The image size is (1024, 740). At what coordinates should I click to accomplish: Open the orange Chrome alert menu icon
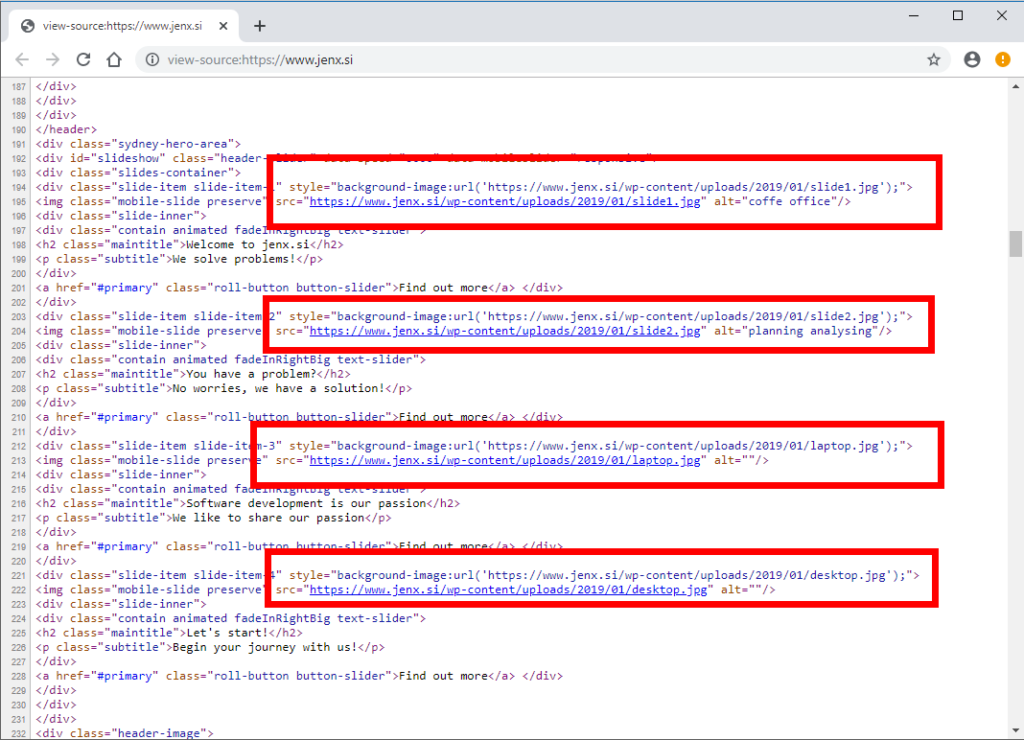click(1002, 59)
